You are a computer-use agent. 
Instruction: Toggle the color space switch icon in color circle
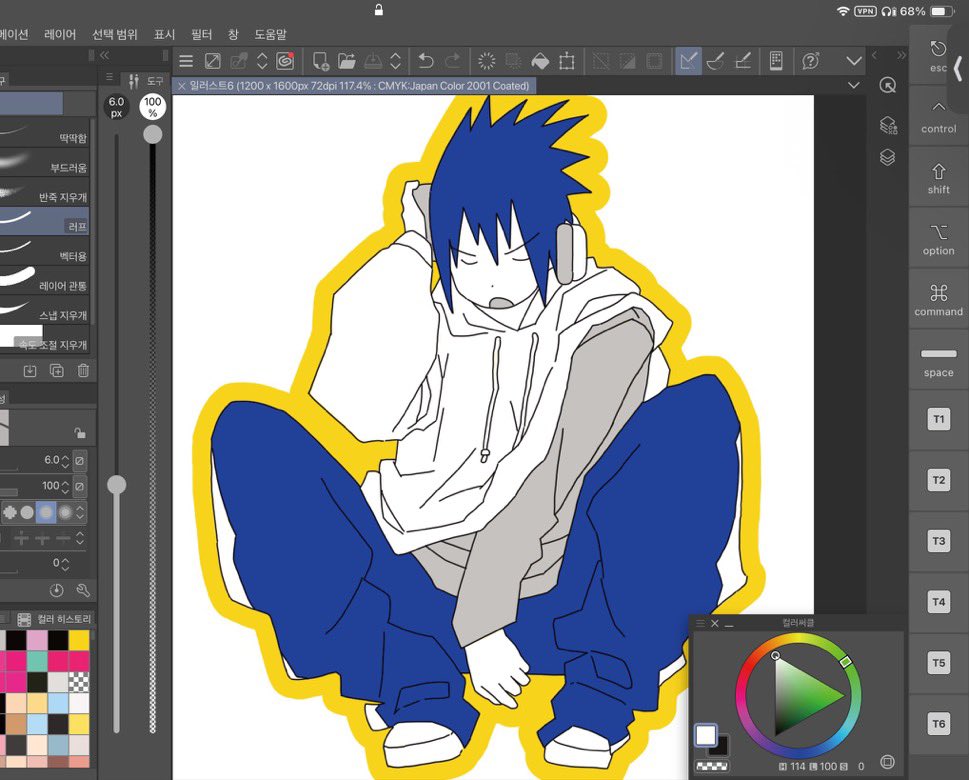[x=887, y=762]
